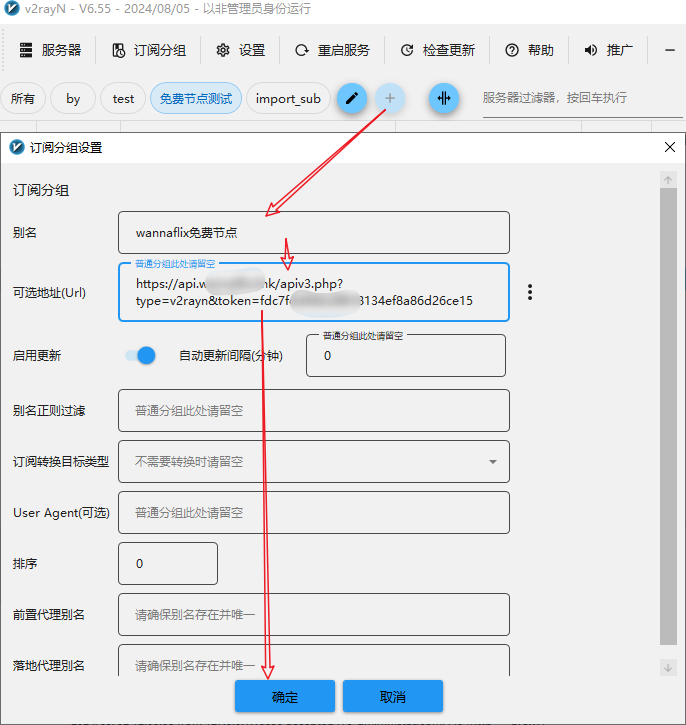Click the update icon beside 检查更新
Screen dimensions: 686x725
coord(407,50)
